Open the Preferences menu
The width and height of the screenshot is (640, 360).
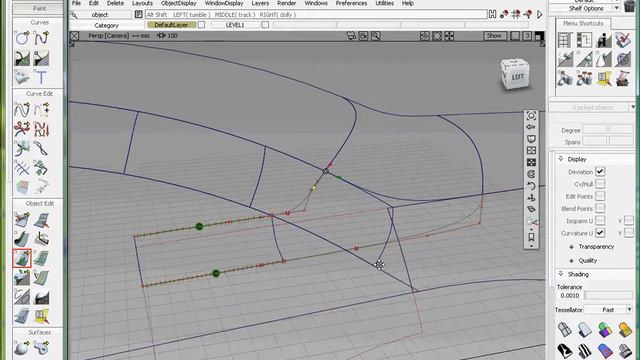click(351, 3)
